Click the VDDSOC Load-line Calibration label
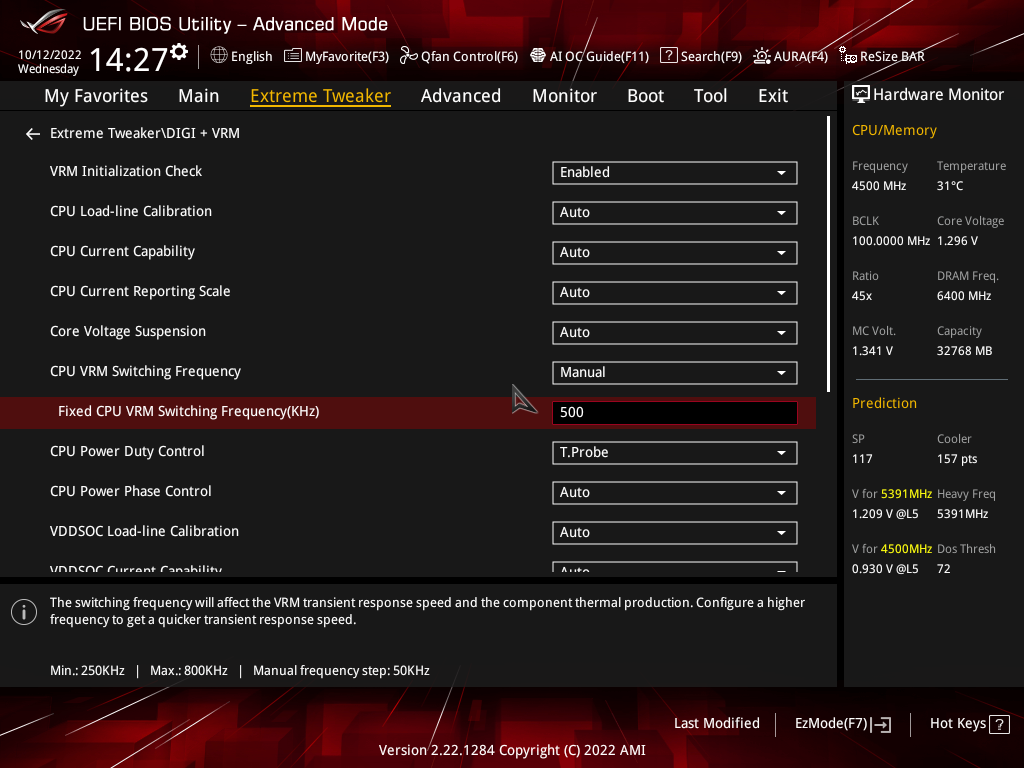 pos(144,532)
